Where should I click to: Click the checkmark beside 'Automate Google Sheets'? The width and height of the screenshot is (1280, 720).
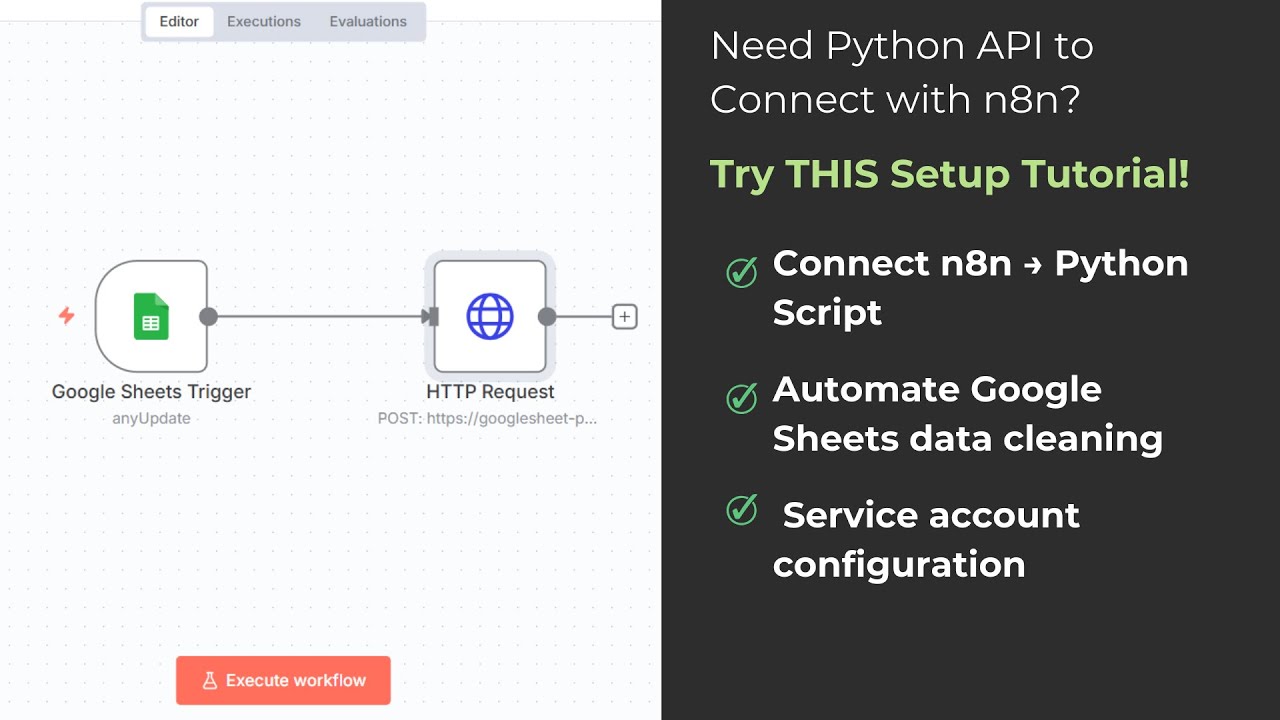click(741, 397)
